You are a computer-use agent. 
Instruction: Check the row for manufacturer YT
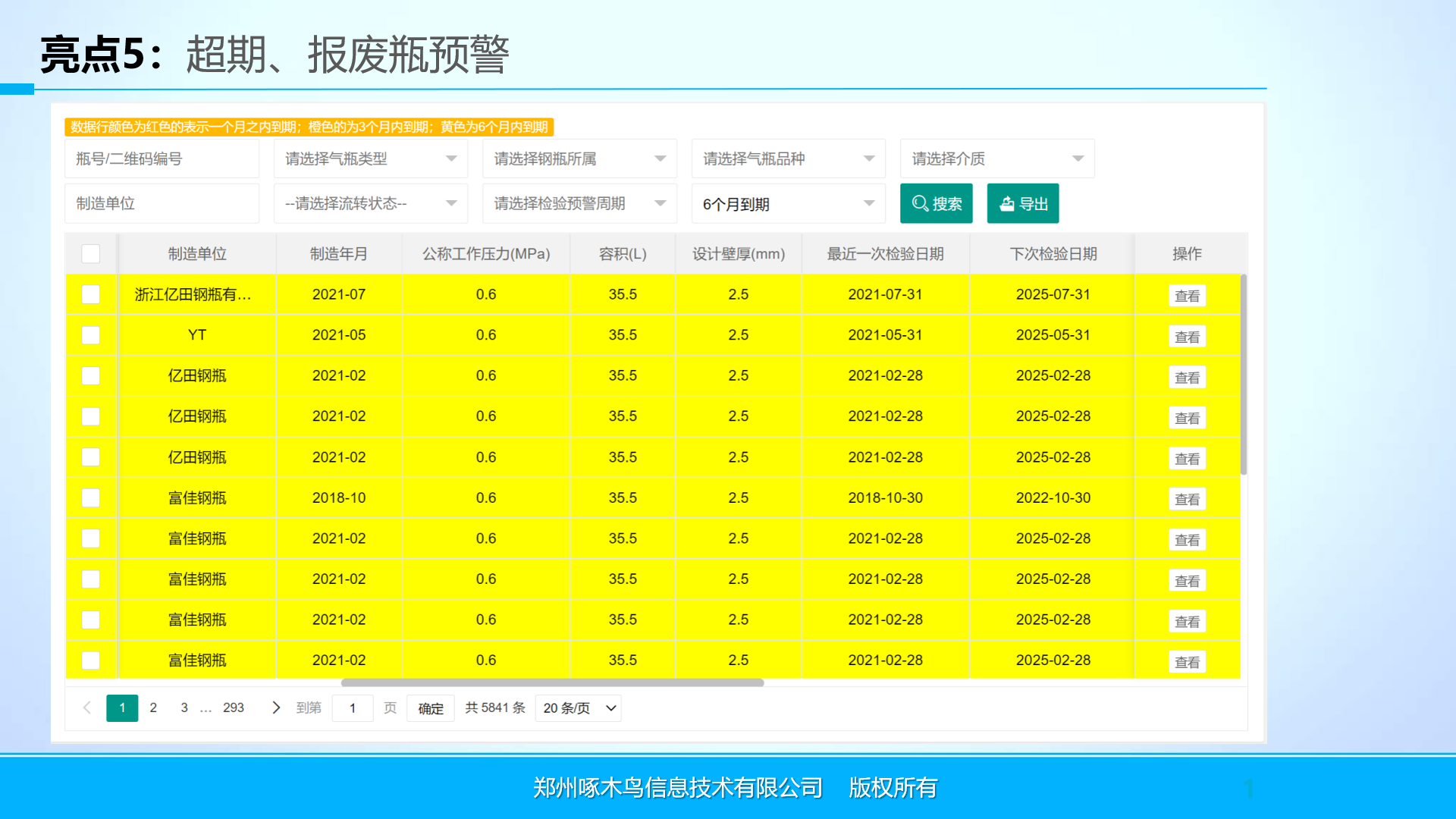coord(90,335)
